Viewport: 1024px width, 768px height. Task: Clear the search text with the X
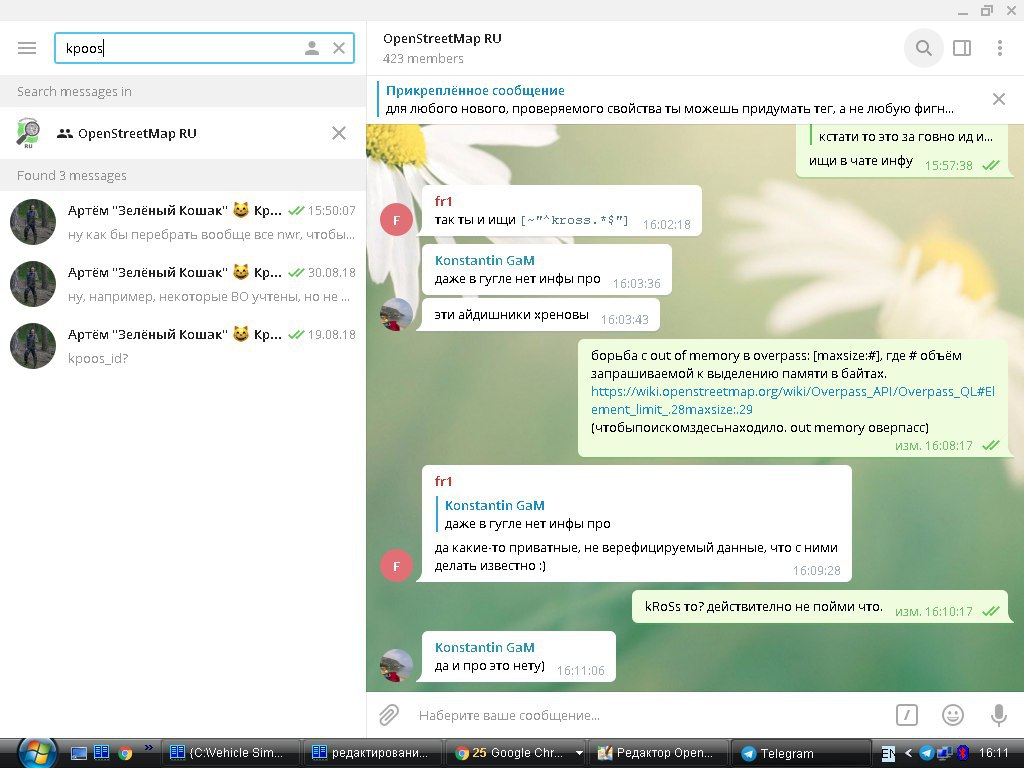[339, 48]
